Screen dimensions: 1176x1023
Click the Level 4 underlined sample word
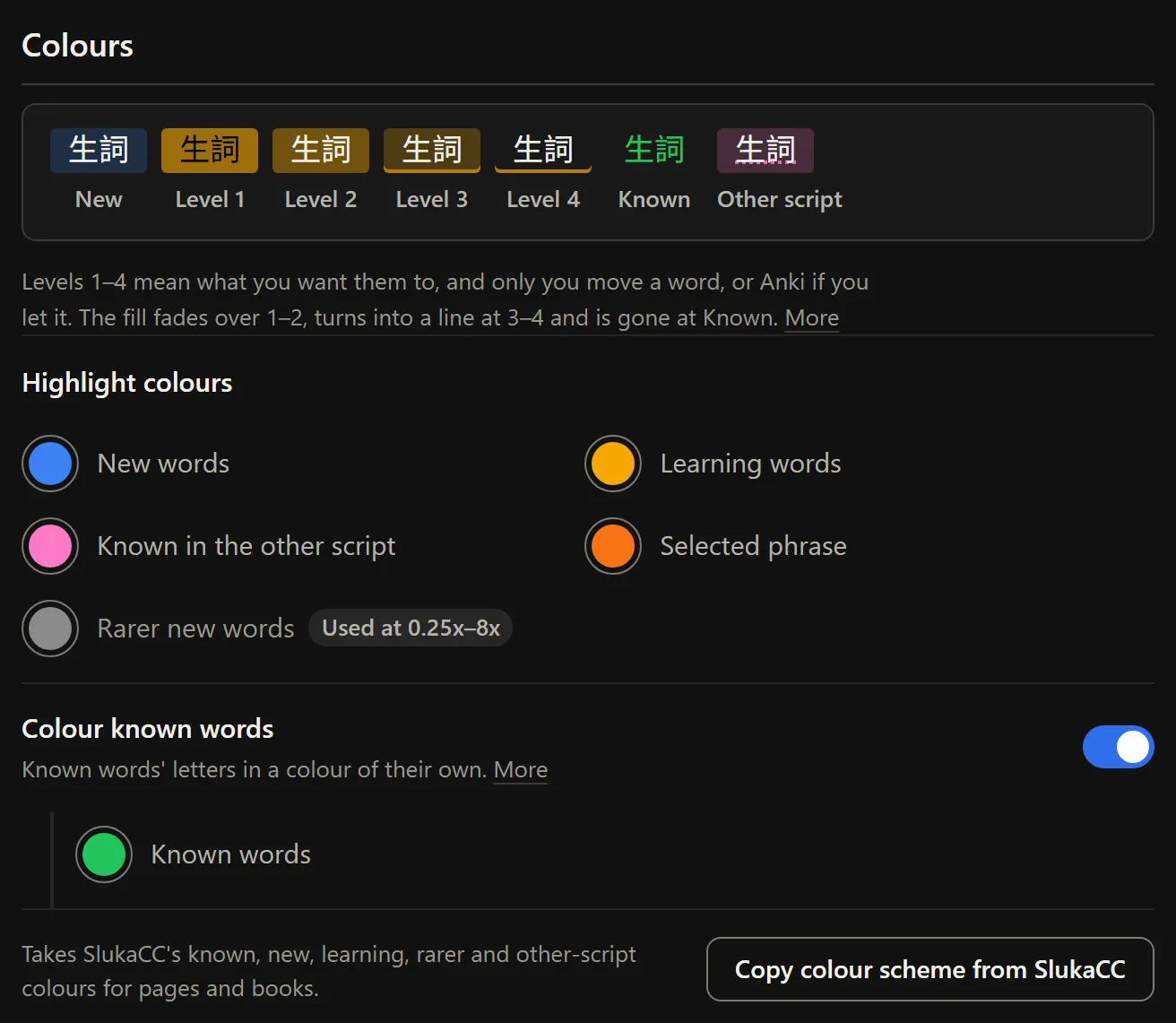tap(543, 150)
